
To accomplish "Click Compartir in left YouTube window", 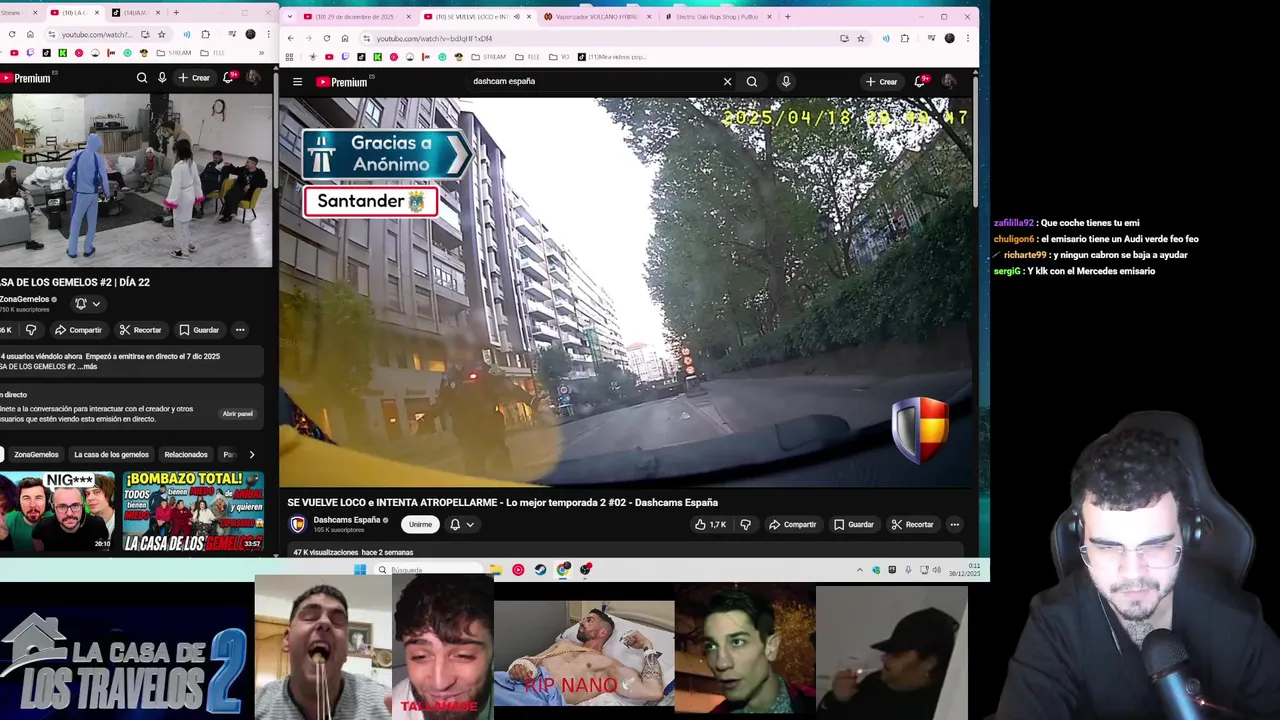I will pyautogui.click(x=78, y=330).
